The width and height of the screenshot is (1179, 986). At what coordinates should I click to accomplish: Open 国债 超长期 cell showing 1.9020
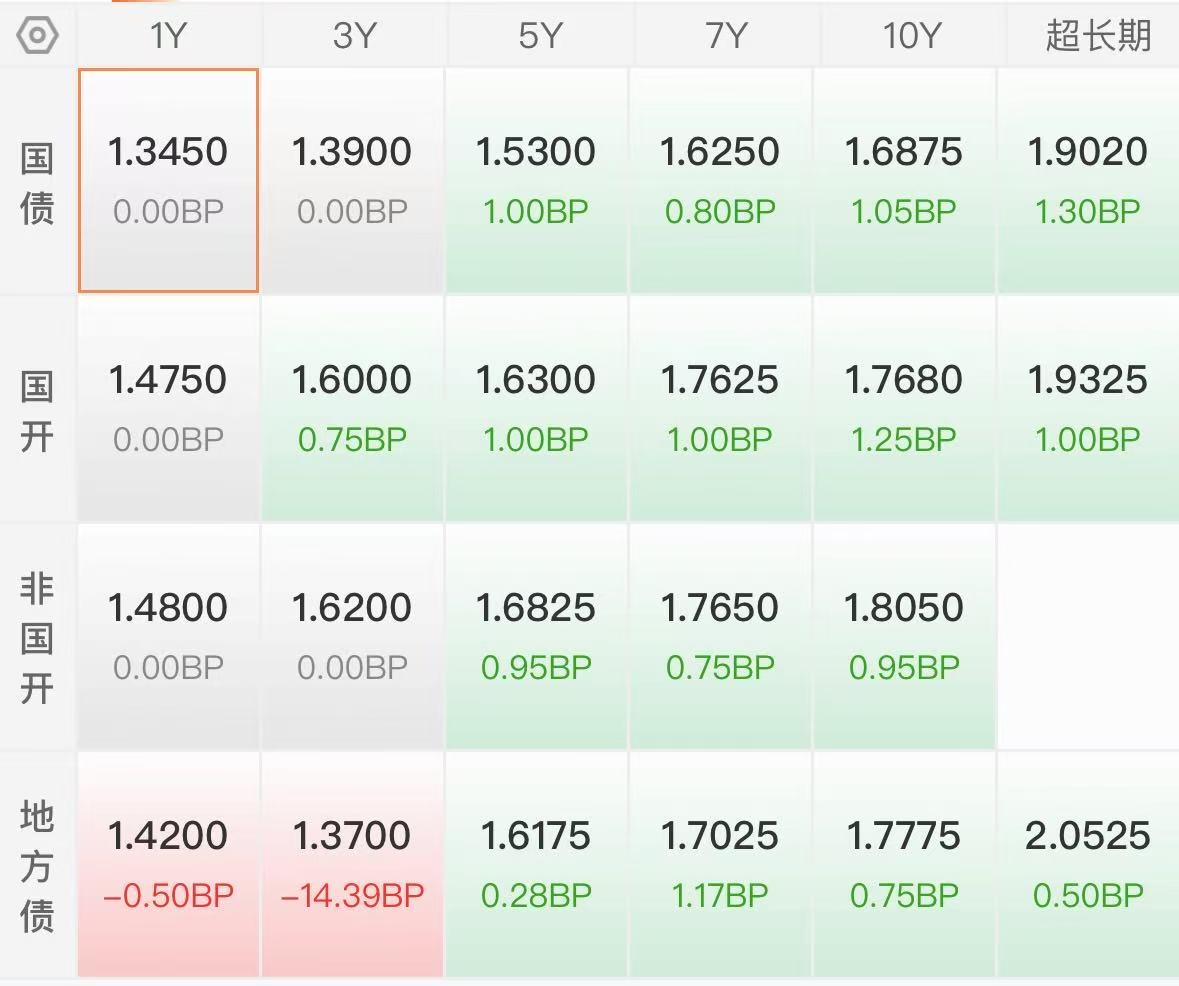click(x=1088, y=181)
